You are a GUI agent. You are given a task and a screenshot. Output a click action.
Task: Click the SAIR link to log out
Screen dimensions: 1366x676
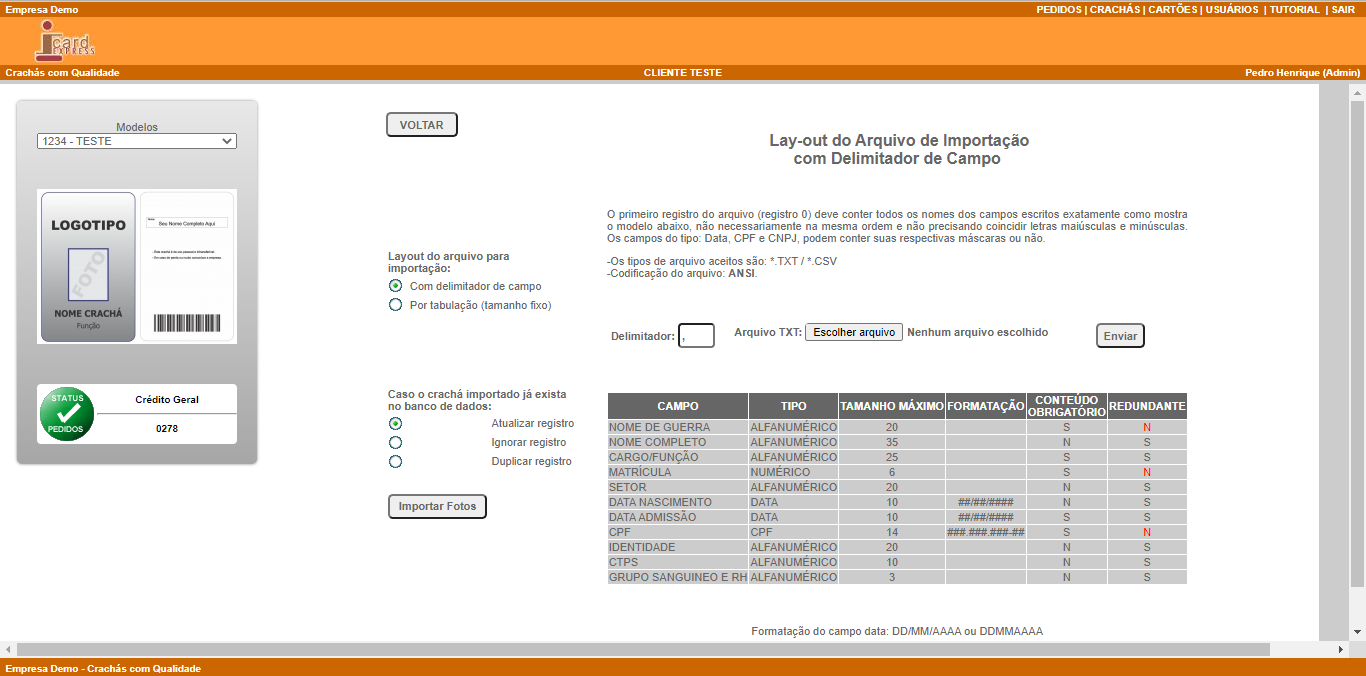[x=1342, y=9]
